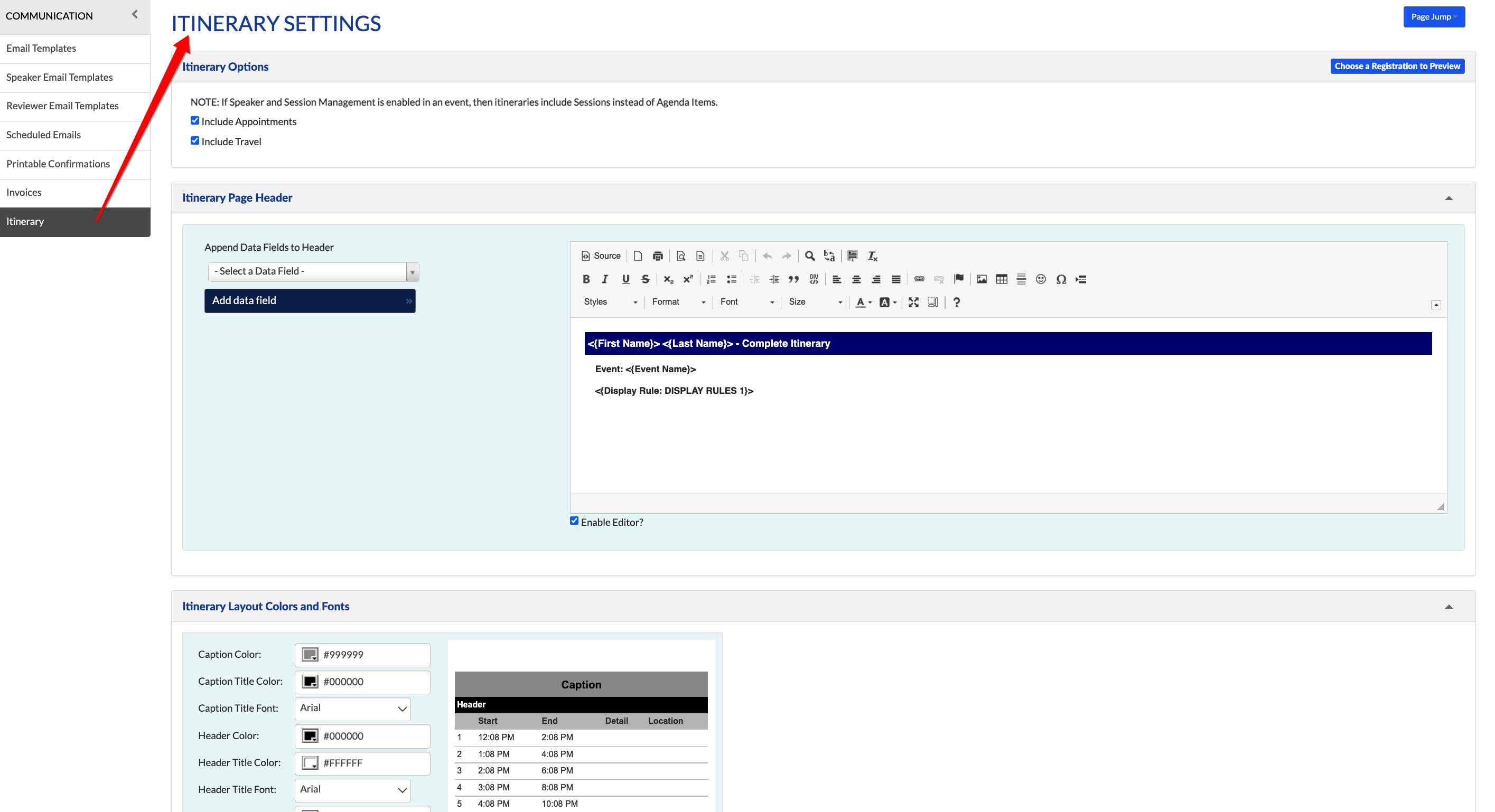The height and width of the screenshot is (812, 1495).
Task: Collapse the Itinerary Page Header section
Action: coord(1449,198)
